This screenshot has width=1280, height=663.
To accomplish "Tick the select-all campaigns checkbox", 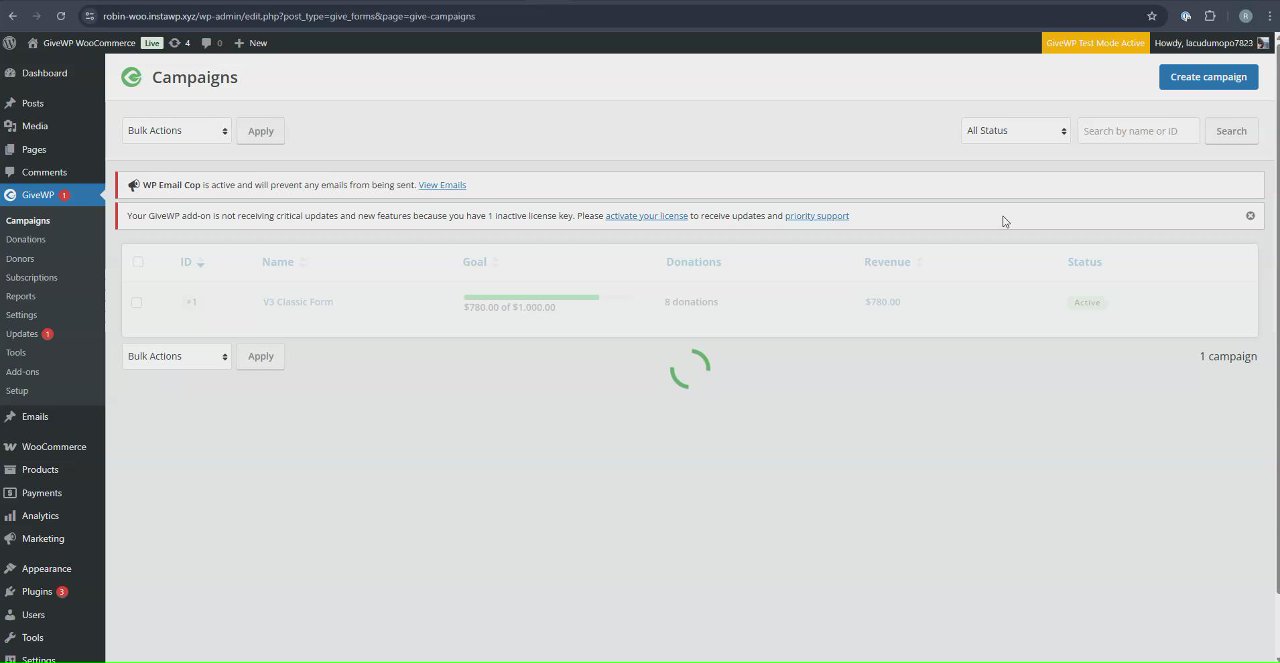I will [x=138, y=262].
